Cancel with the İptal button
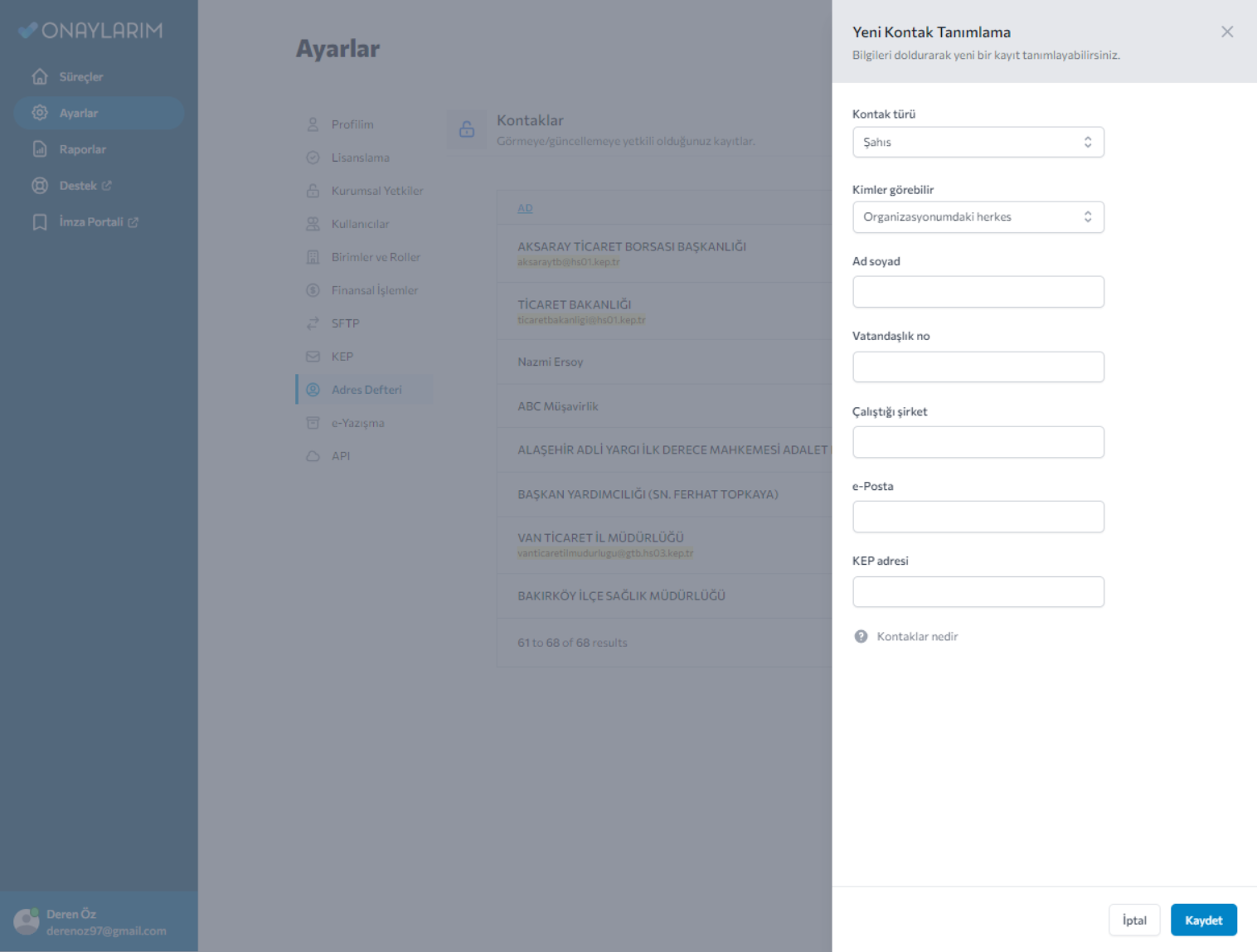 (1133, 920)
